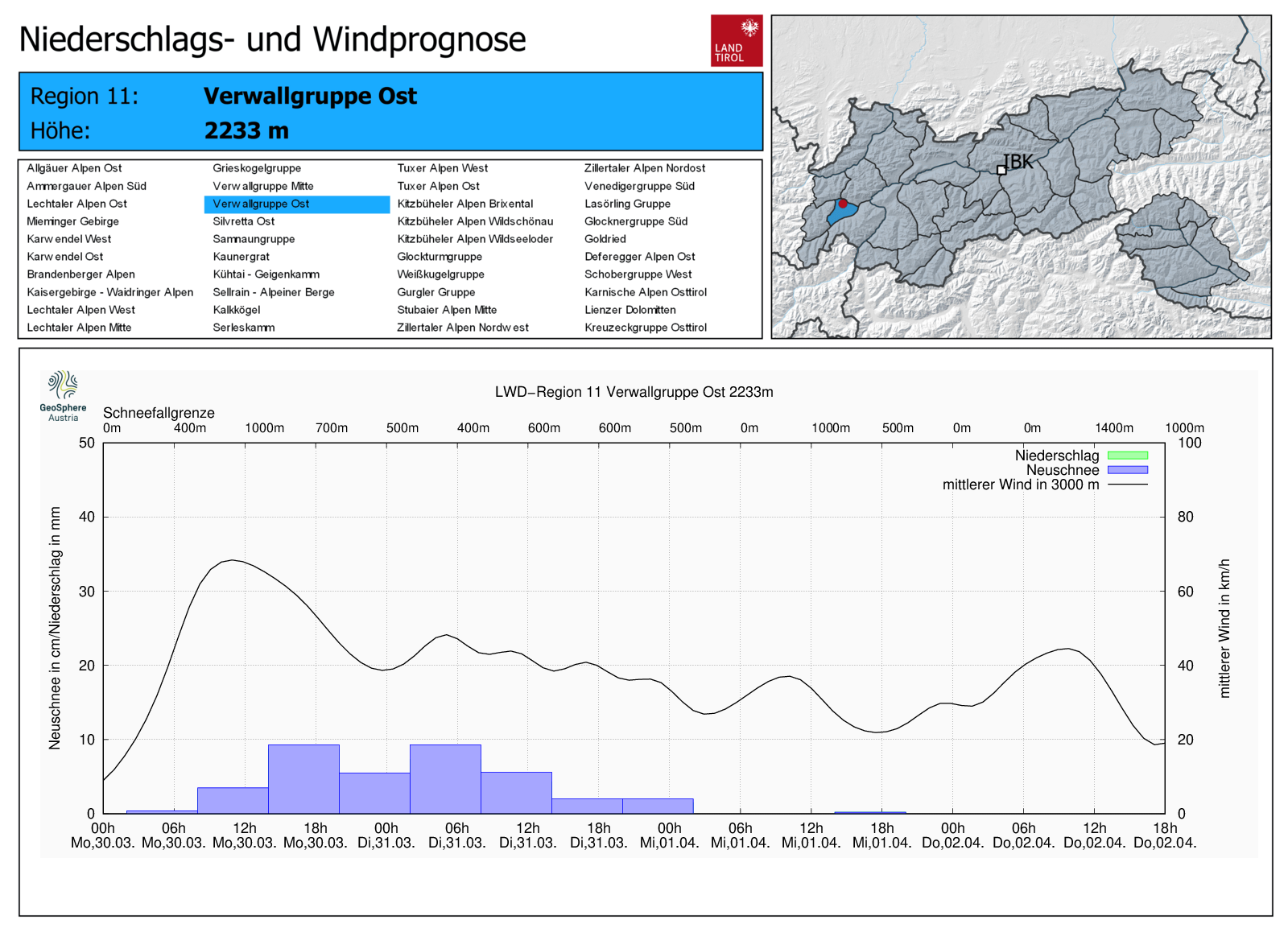The image size is (1288, 928).
Task: Choose Lienzer Dolomiten from region list
Action: click(630, 310)
